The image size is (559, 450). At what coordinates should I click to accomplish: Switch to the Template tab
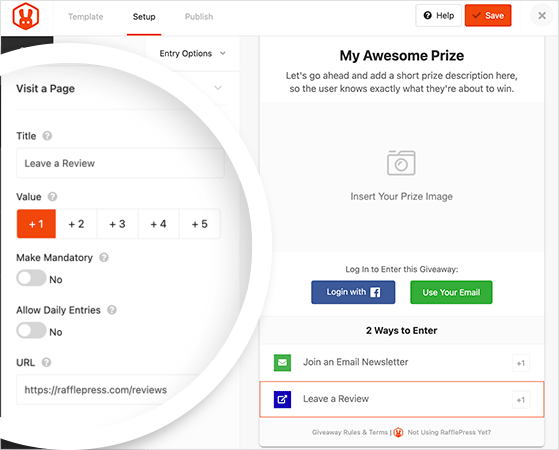point(86,17)
